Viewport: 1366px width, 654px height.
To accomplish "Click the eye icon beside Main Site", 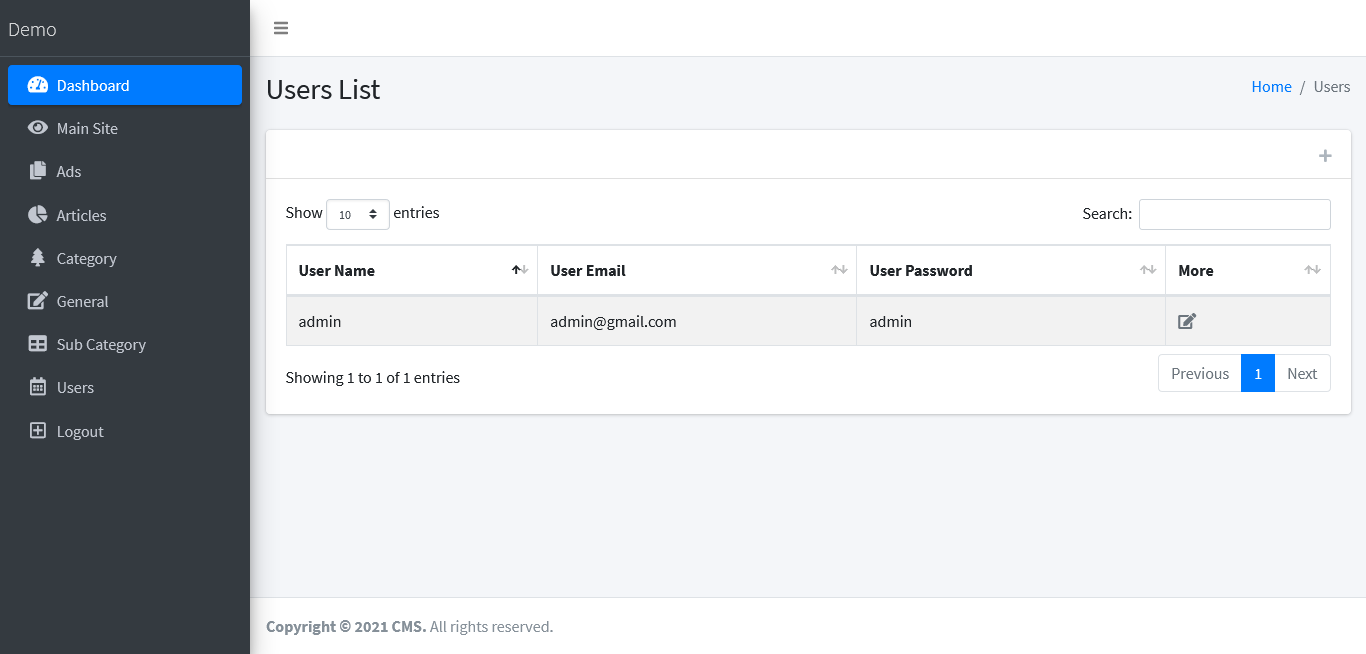I will pyautogui.click(x=38, y=128).
